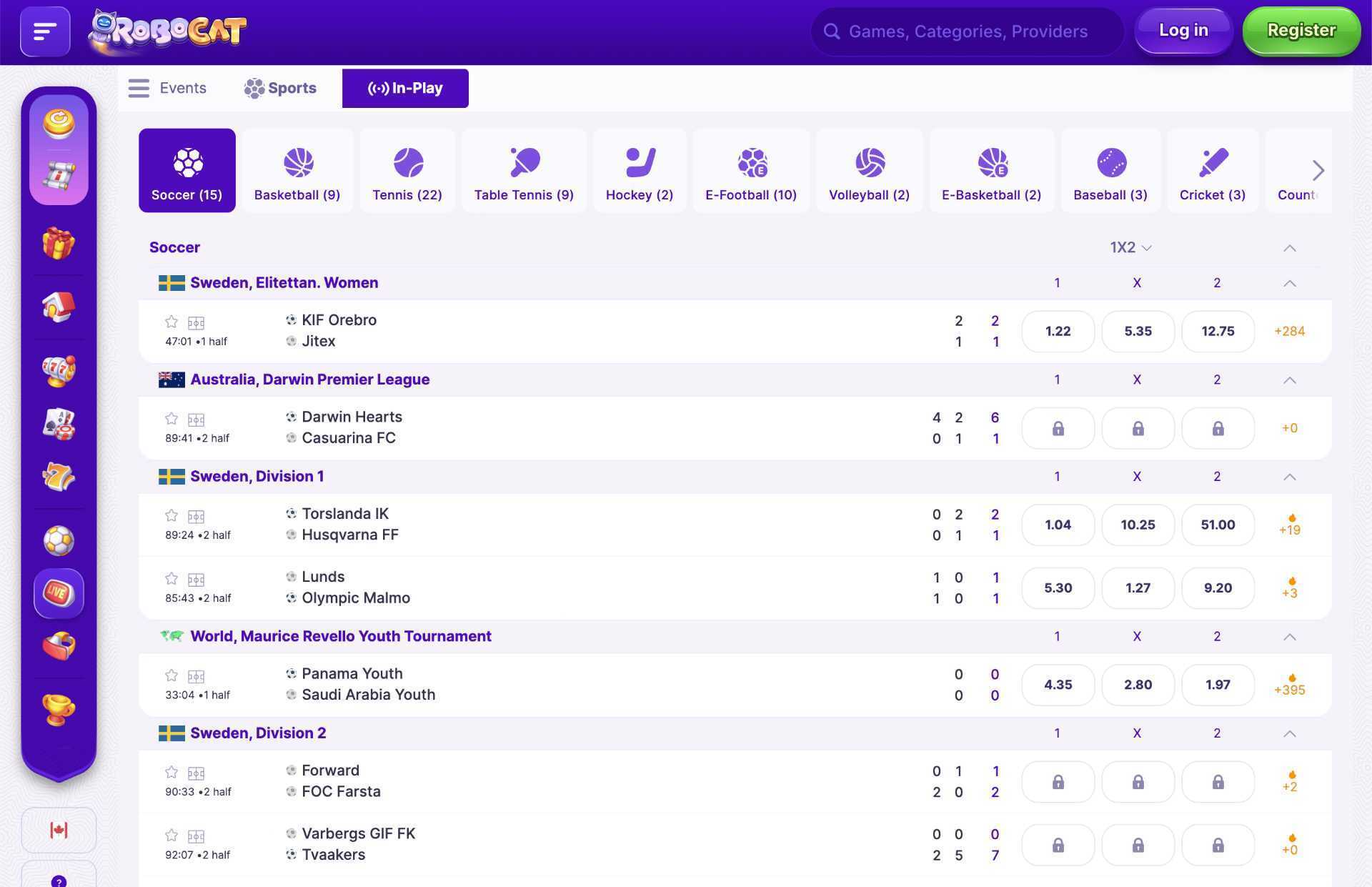Open the 1X2 market dropdown
This screenshot has width=1372, height=887.
[1130, 247]
